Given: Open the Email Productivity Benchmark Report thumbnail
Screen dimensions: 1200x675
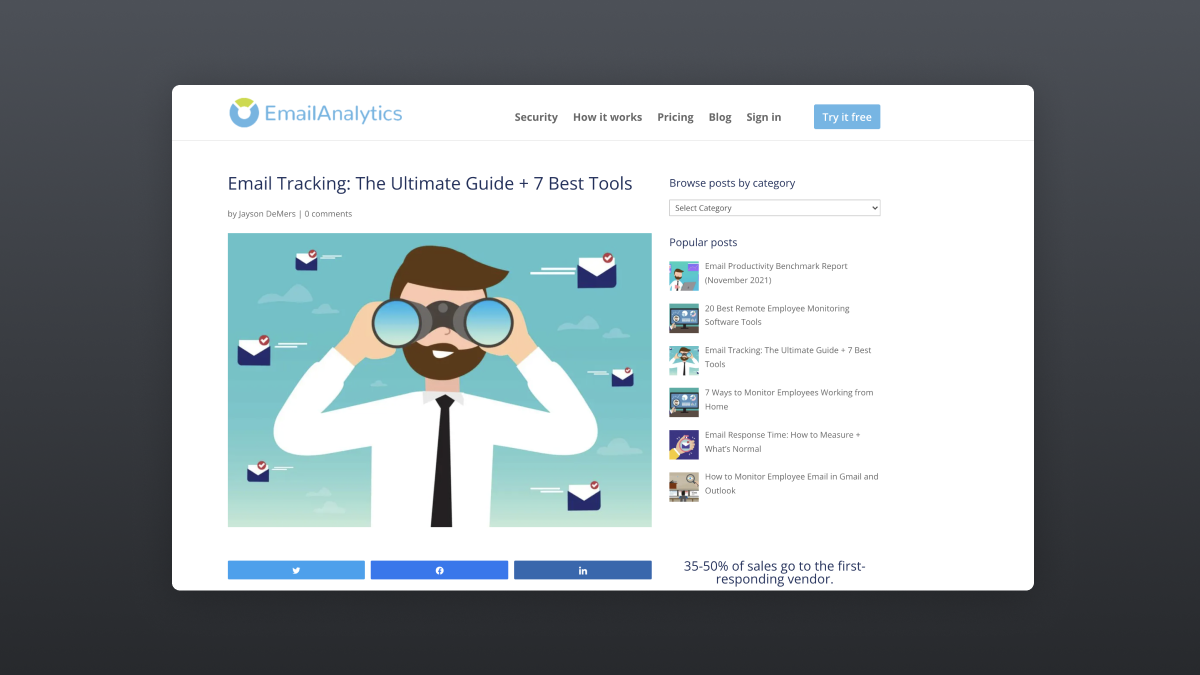Looking at the screenshot, I should pyautogui.click(x=684, y=275).
